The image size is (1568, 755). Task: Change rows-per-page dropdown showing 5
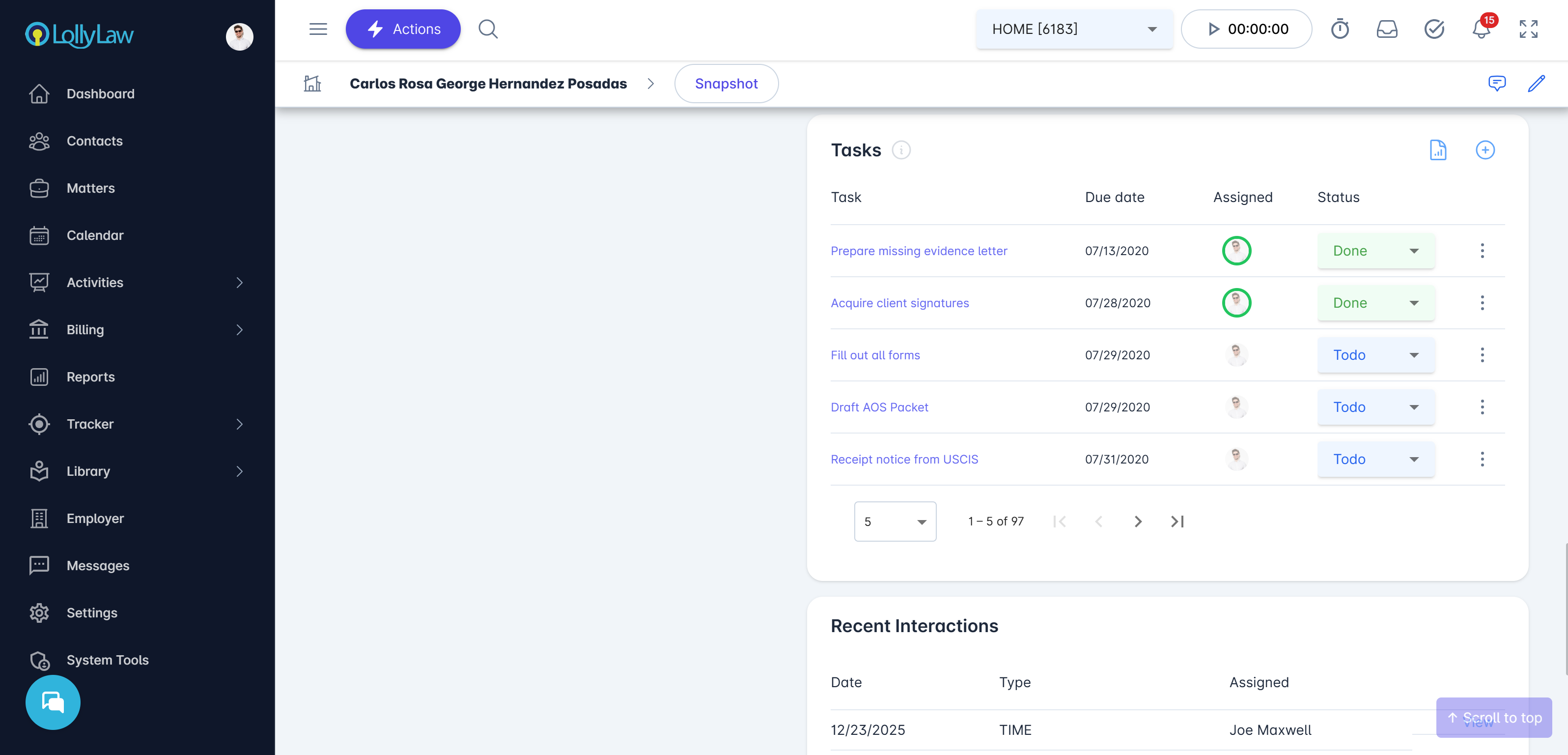tap(894, 521)
